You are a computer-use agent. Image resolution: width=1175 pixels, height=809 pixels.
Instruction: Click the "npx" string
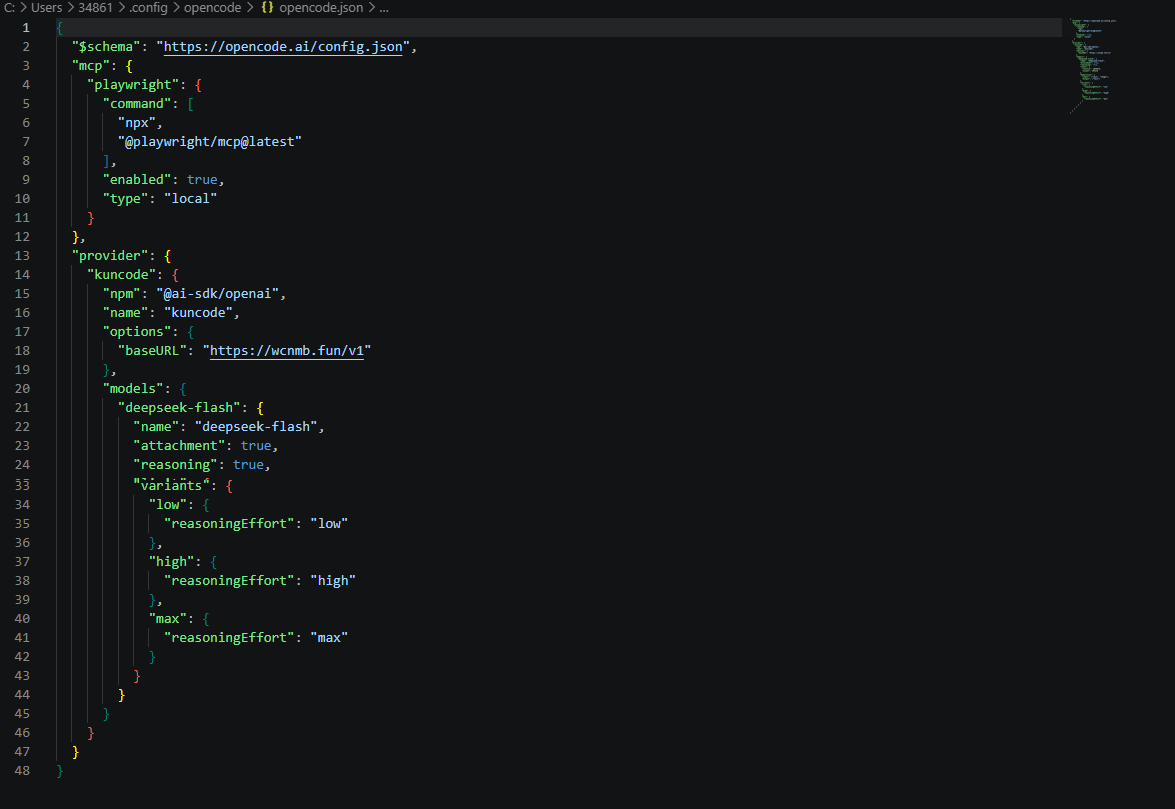(x=137, y=123)
